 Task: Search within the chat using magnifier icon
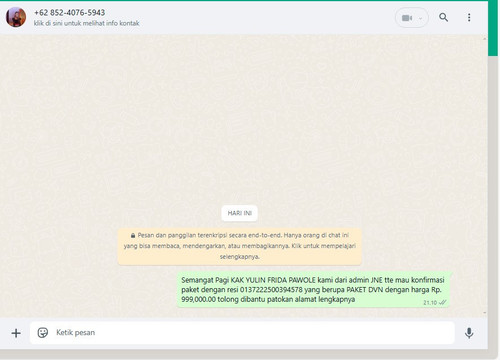point(443,17)
